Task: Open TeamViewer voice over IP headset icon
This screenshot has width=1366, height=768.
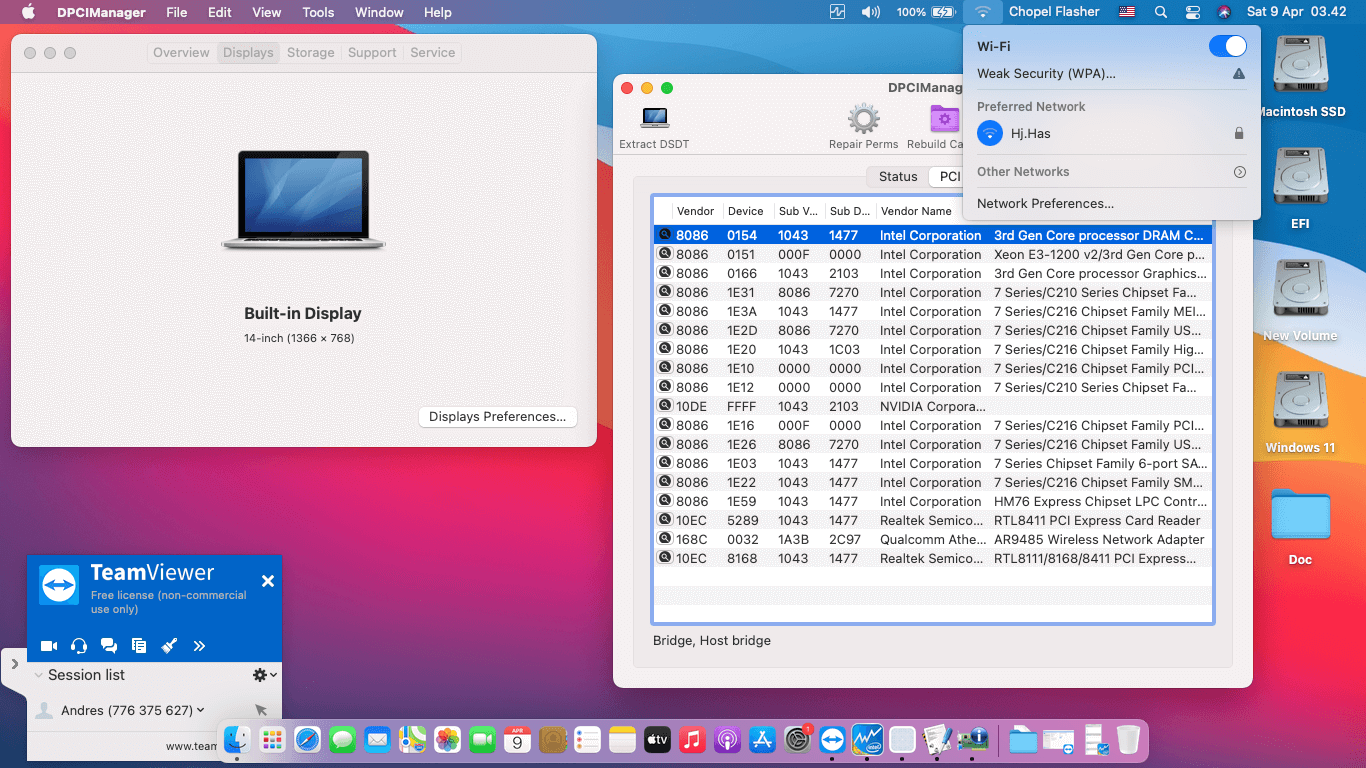Action: [79, 646]
